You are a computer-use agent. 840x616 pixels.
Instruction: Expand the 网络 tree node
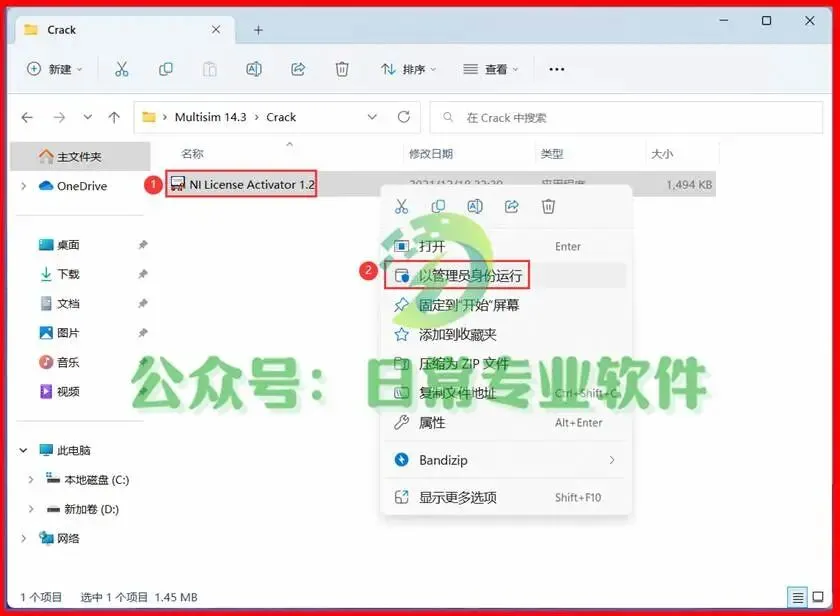point(23,538)
